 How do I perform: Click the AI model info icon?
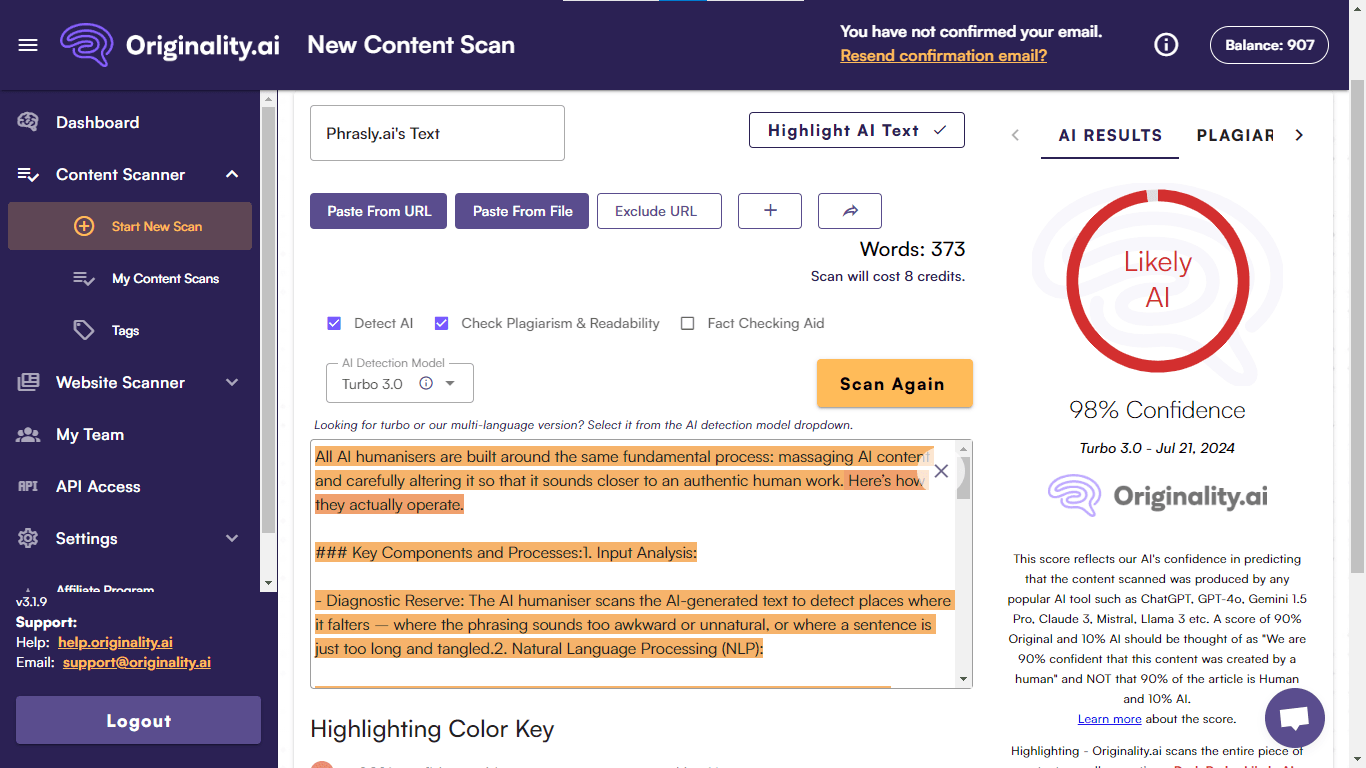pyautogui.click(x=426, y=383)
